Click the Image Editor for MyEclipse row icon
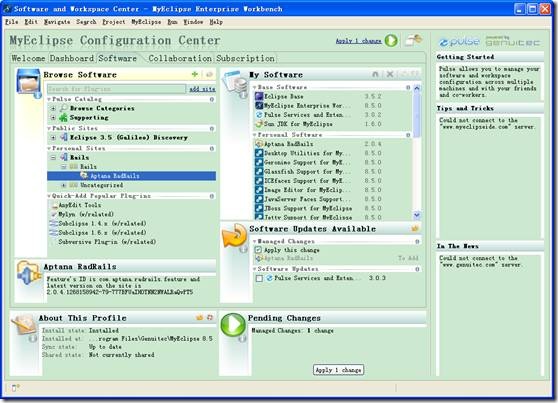Image resolution: width=558 pixels, height=403 pixels. point(259,190)
